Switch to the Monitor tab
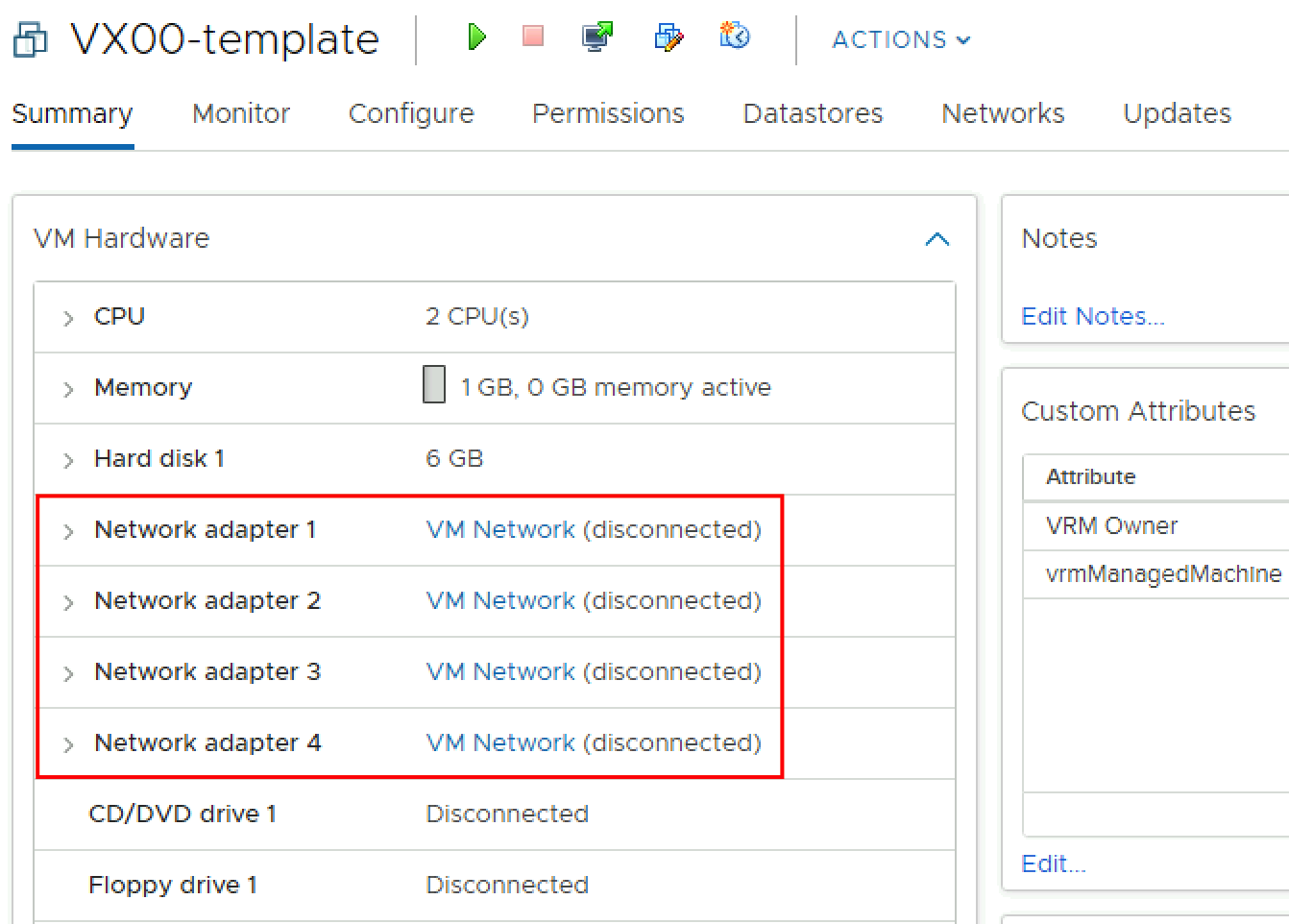 click(x=241, y=113)
